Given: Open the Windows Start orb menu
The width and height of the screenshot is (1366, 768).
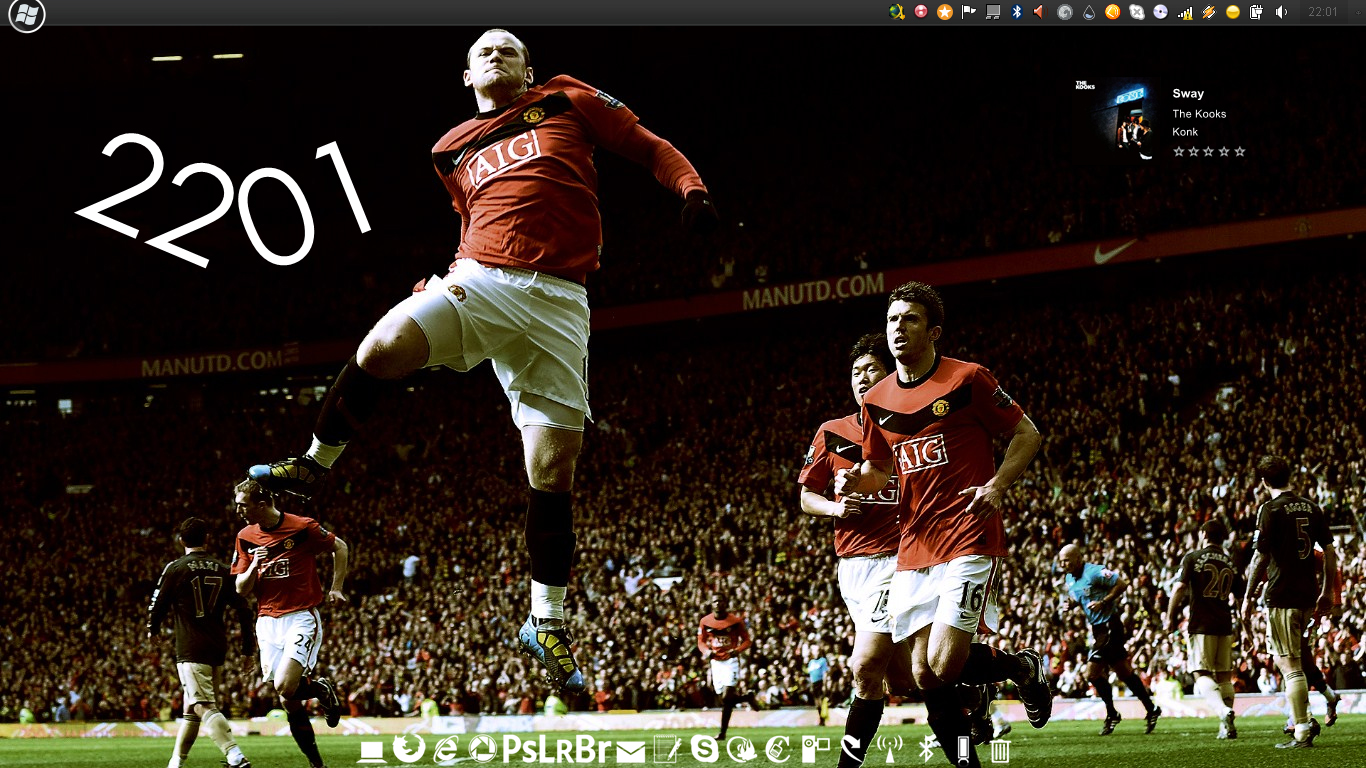Looking at the screenshot, I should (x=27, y=15).
